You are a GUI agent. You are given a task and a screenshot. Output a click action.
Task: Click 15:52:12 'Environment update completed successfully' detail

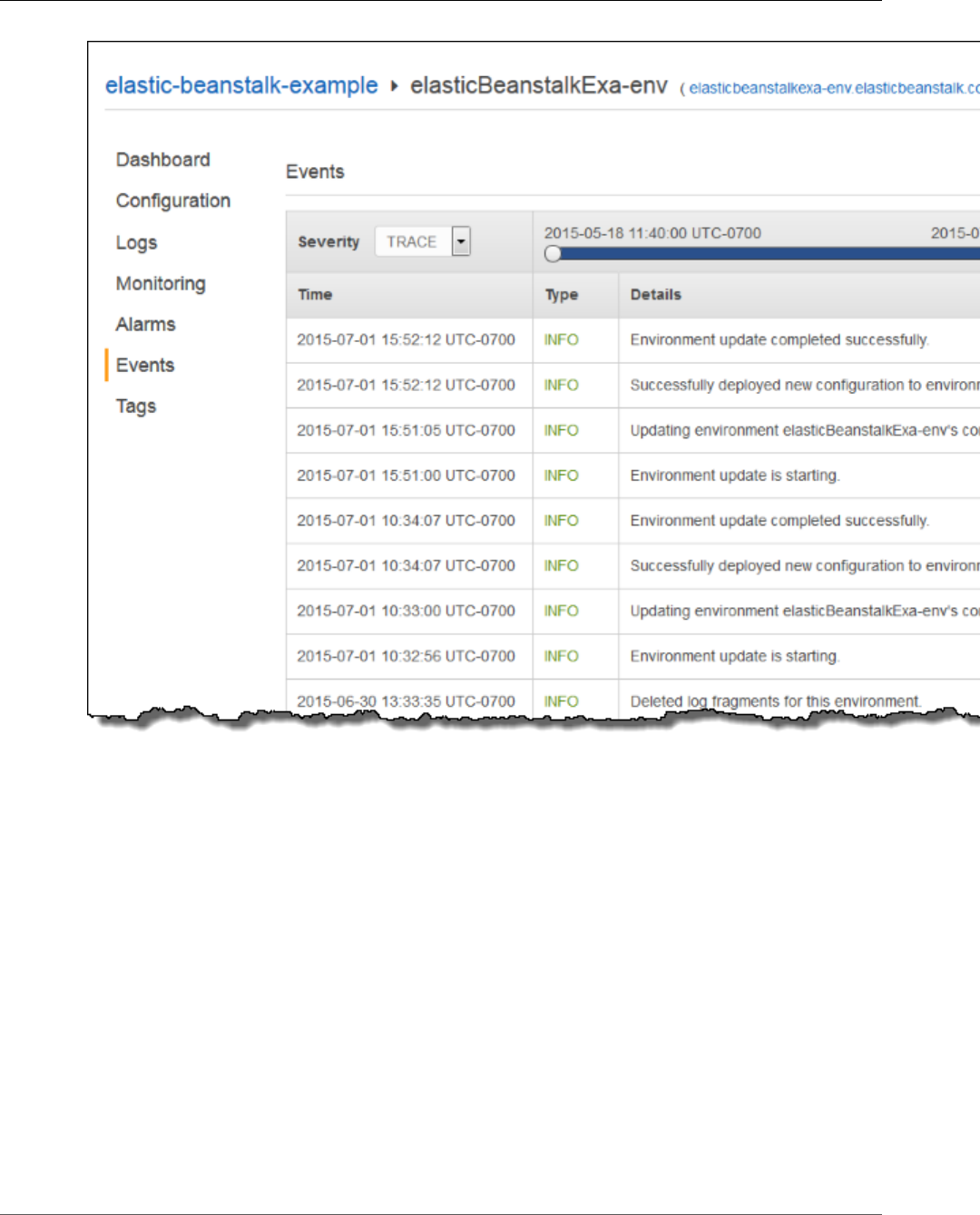779,339
